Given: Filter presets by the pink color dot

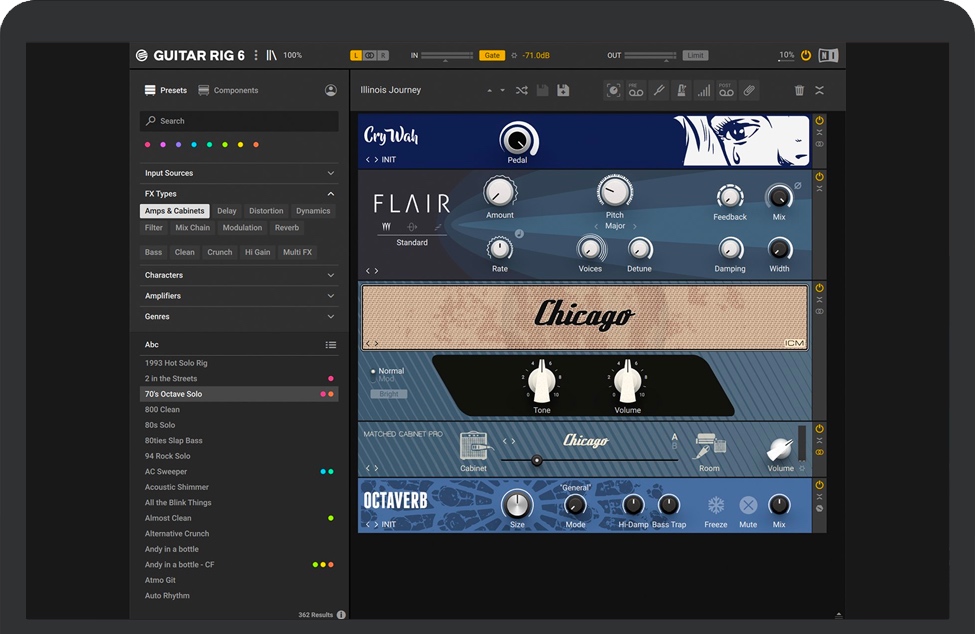Looking at the screenshot, I should tap(148, 145).
